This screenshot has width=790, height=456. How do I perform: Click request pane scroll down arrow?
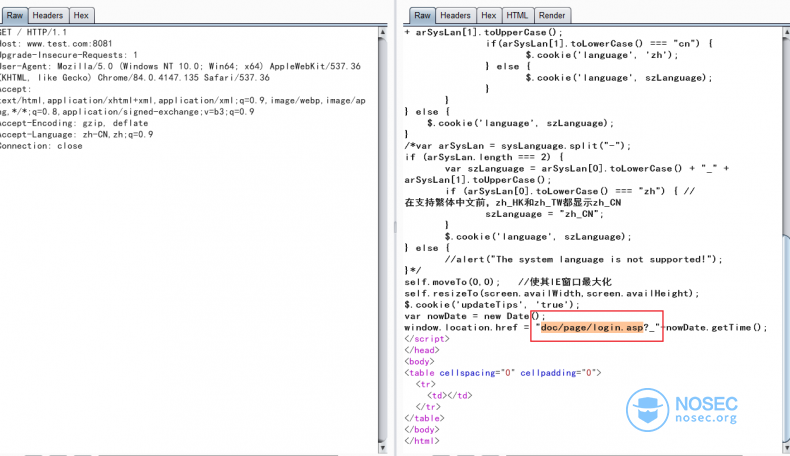click(x=382, y=447)
